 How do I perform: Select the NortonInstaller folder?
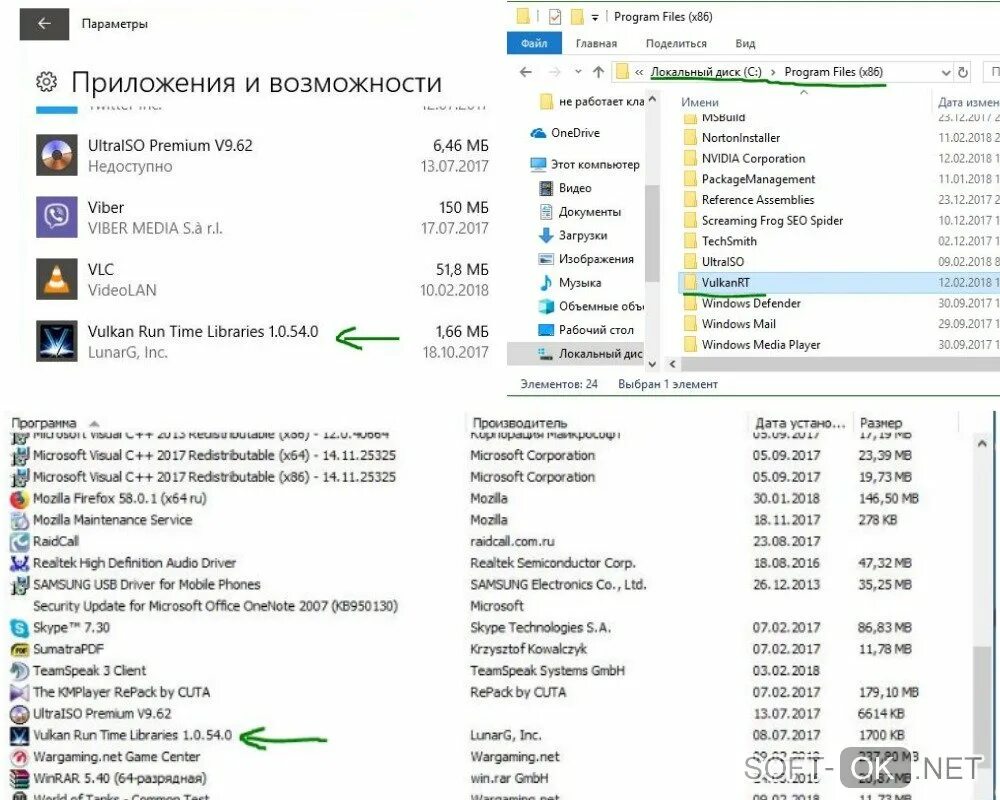732,138
